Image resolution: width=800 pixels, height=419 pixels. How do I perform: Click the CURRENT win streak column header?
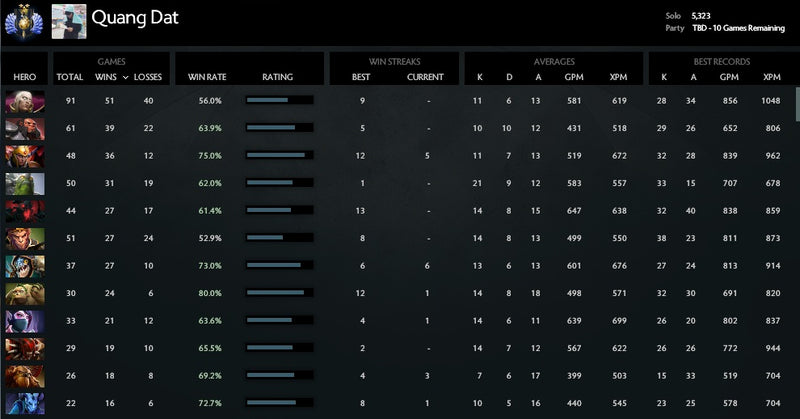427,77
